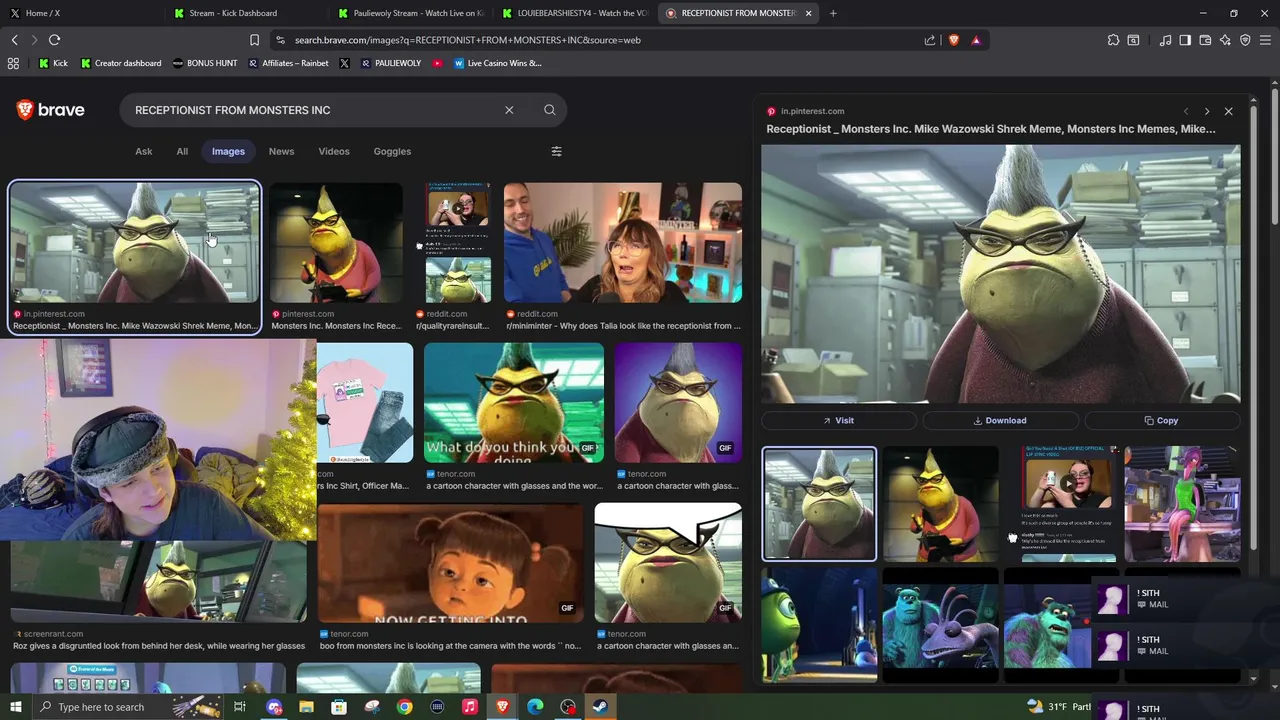Open image search filter options
The height and width of the screenshot is (720, 1280).
(557, 151)
